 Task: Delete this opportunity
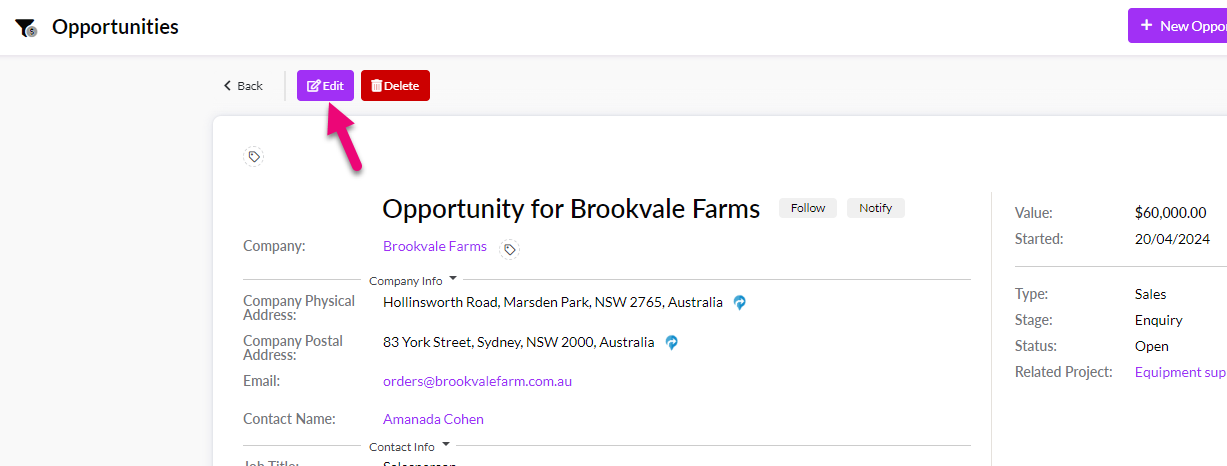(x=395, y=86)
